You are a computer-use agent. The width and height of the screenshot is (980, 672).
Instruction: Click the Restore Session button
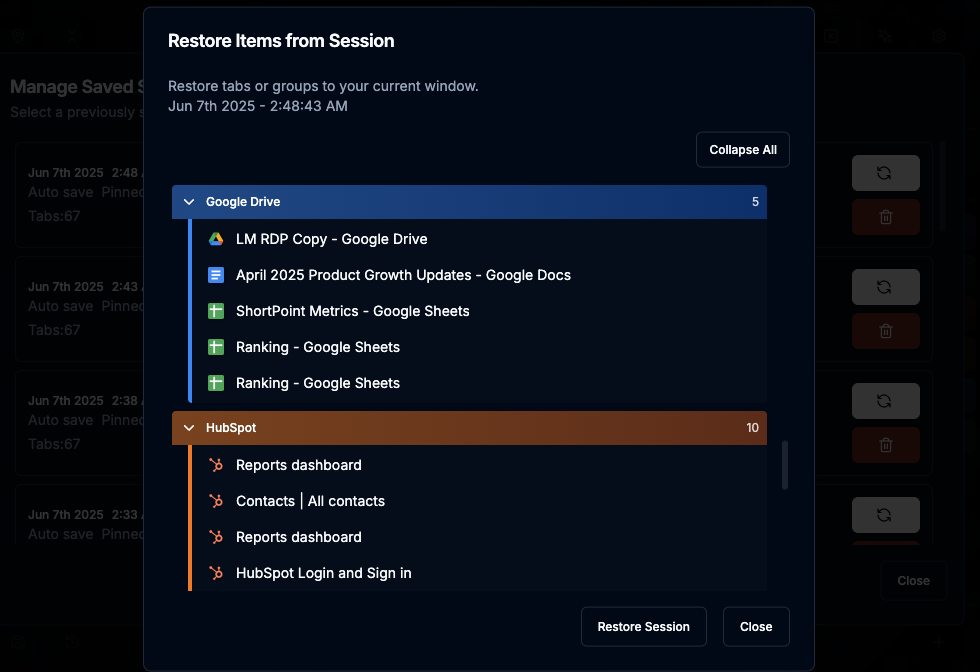pyautogui.click(x=644, y=626)
